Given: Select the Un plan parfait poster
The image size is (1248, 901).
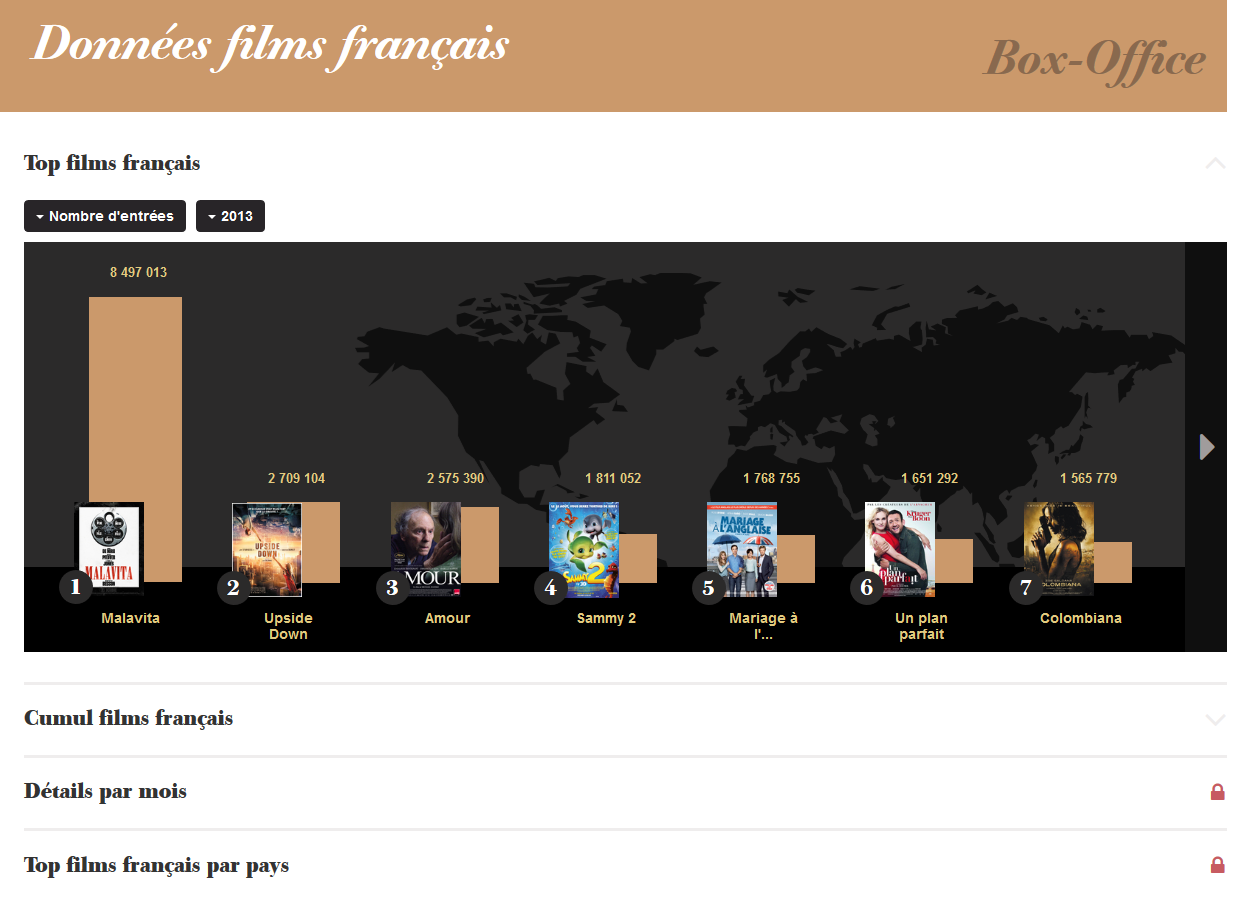Looking at the screenshot, I should 900,549.
